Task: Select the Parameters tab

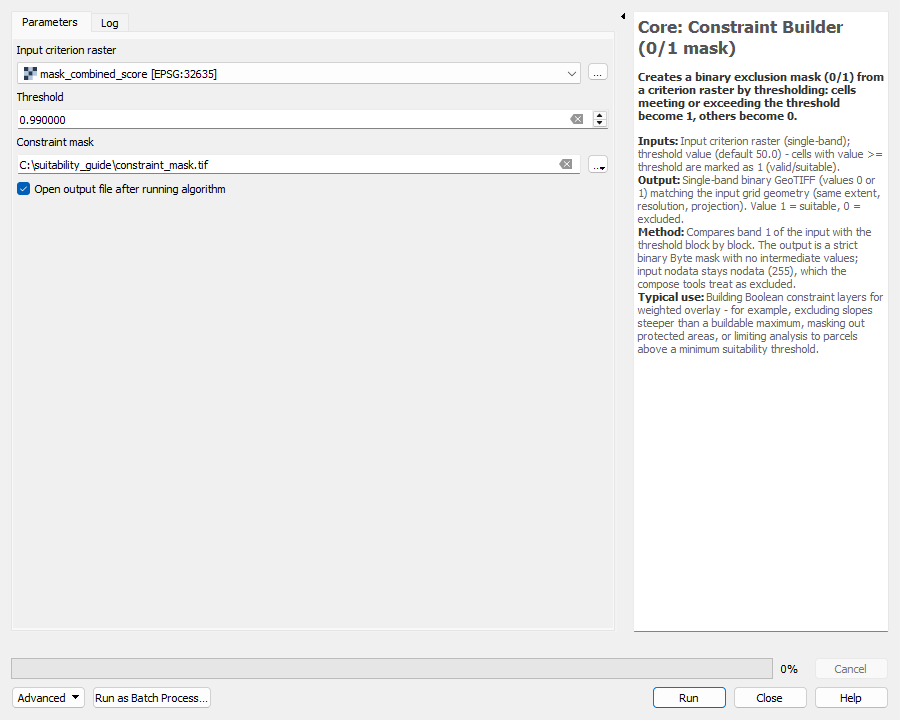Action: coord(50,22)
